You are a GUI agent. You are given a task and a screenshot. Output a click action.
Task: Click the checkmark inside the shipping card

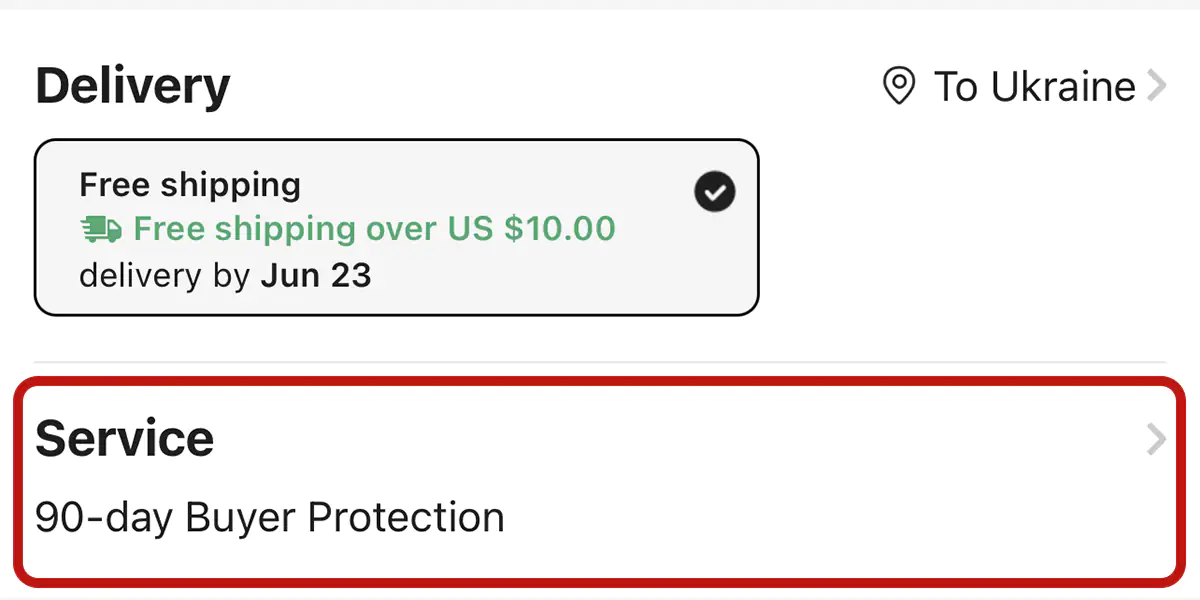pyautogui.click(x=714, y=191)
